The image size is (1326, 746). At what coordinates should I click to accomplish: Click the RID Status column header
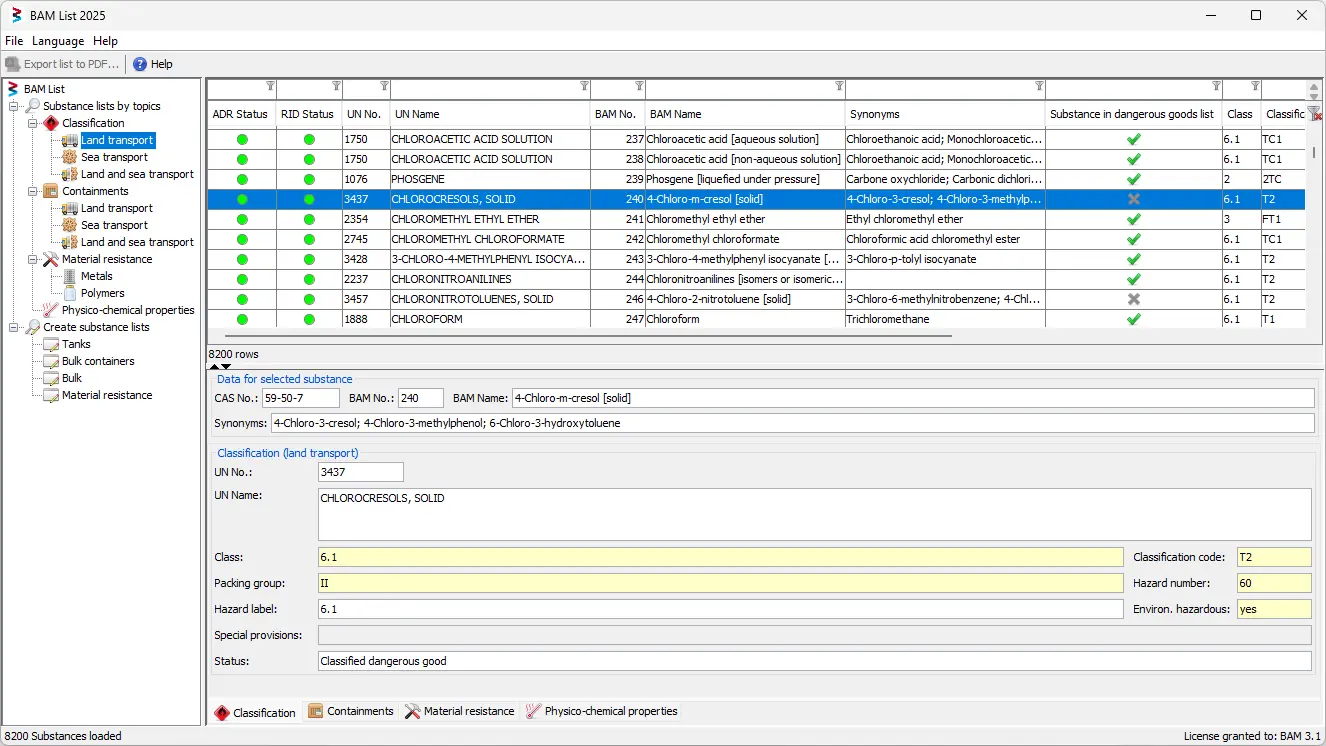pyautogui.click(x=309, y=114)
